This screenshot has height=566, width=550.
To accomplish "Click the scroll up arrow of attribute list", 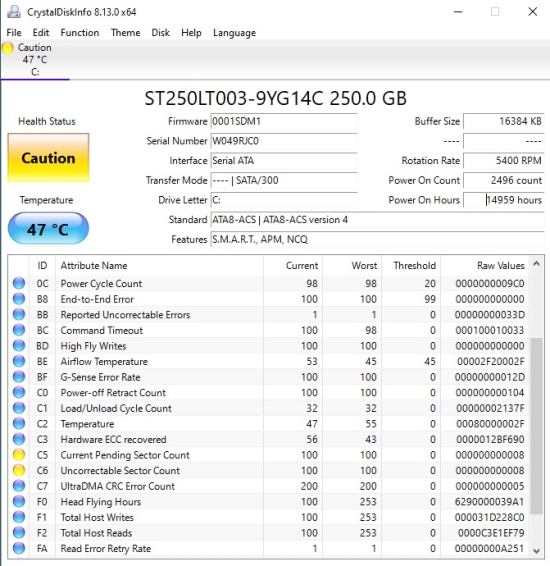I will coord(537,264).
